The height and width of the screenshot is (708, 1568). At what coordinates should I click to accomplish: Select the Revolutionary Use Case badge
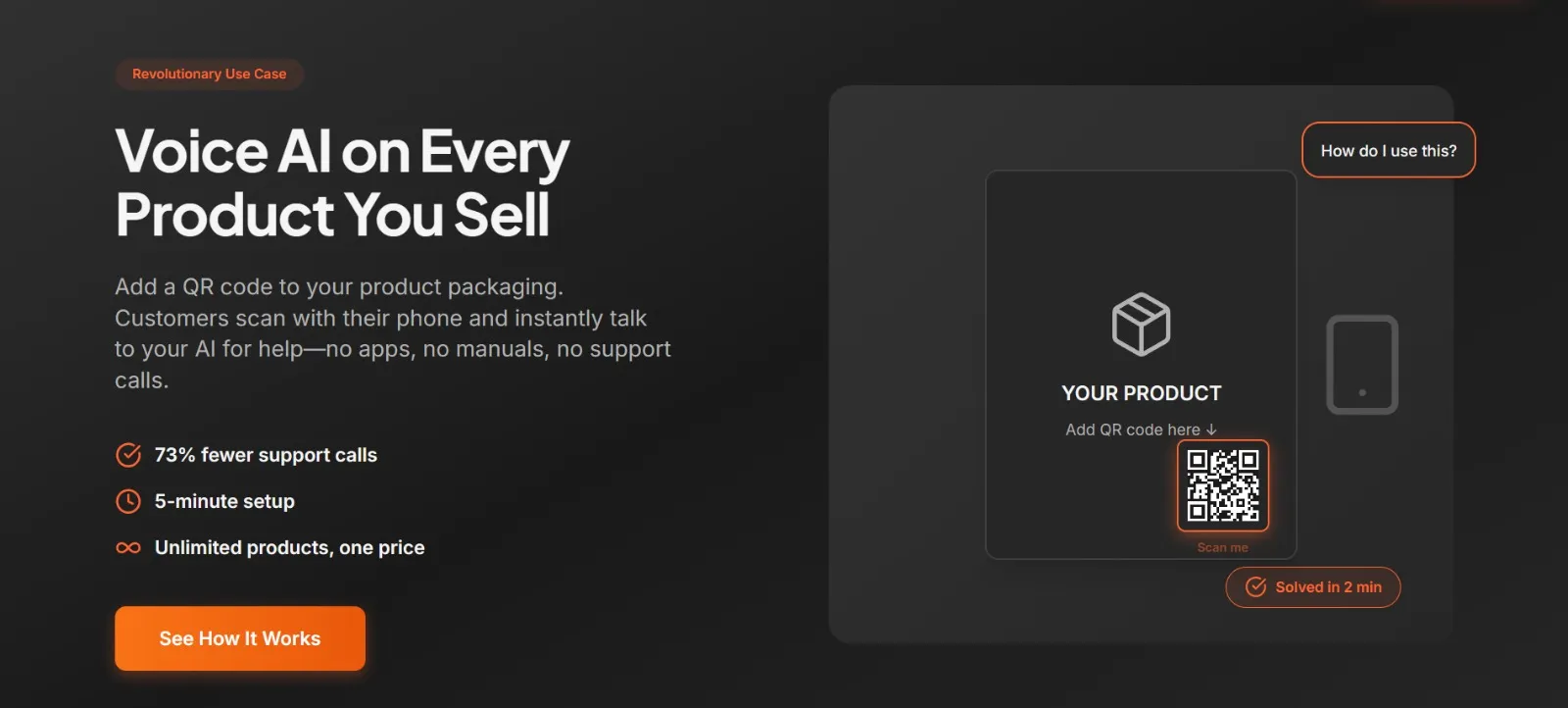[x=210, y=75]
